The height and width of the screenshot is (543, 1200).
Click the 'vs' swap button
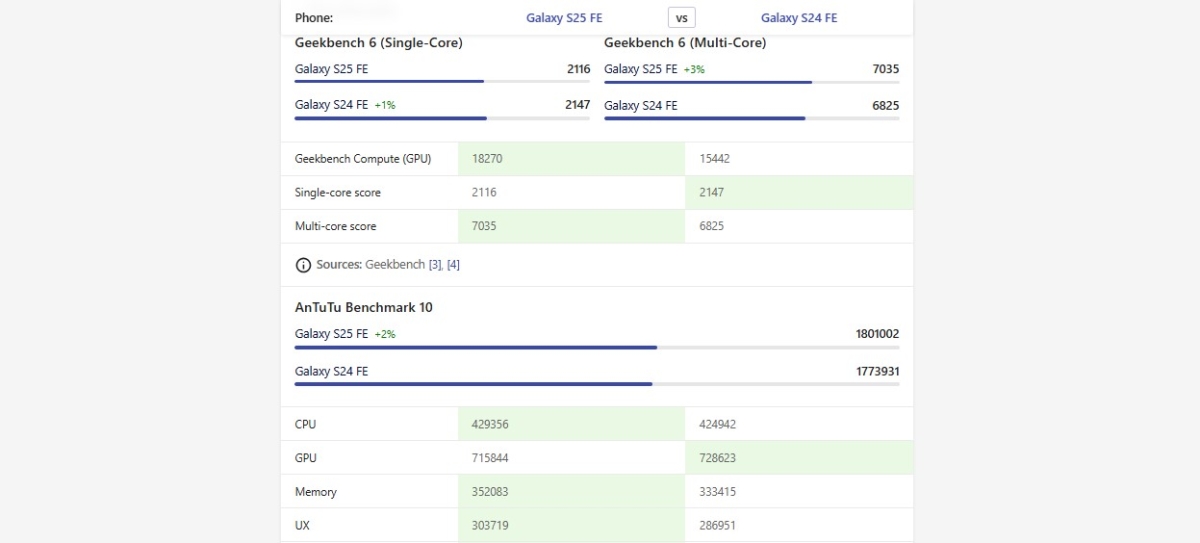coord(681,18)
